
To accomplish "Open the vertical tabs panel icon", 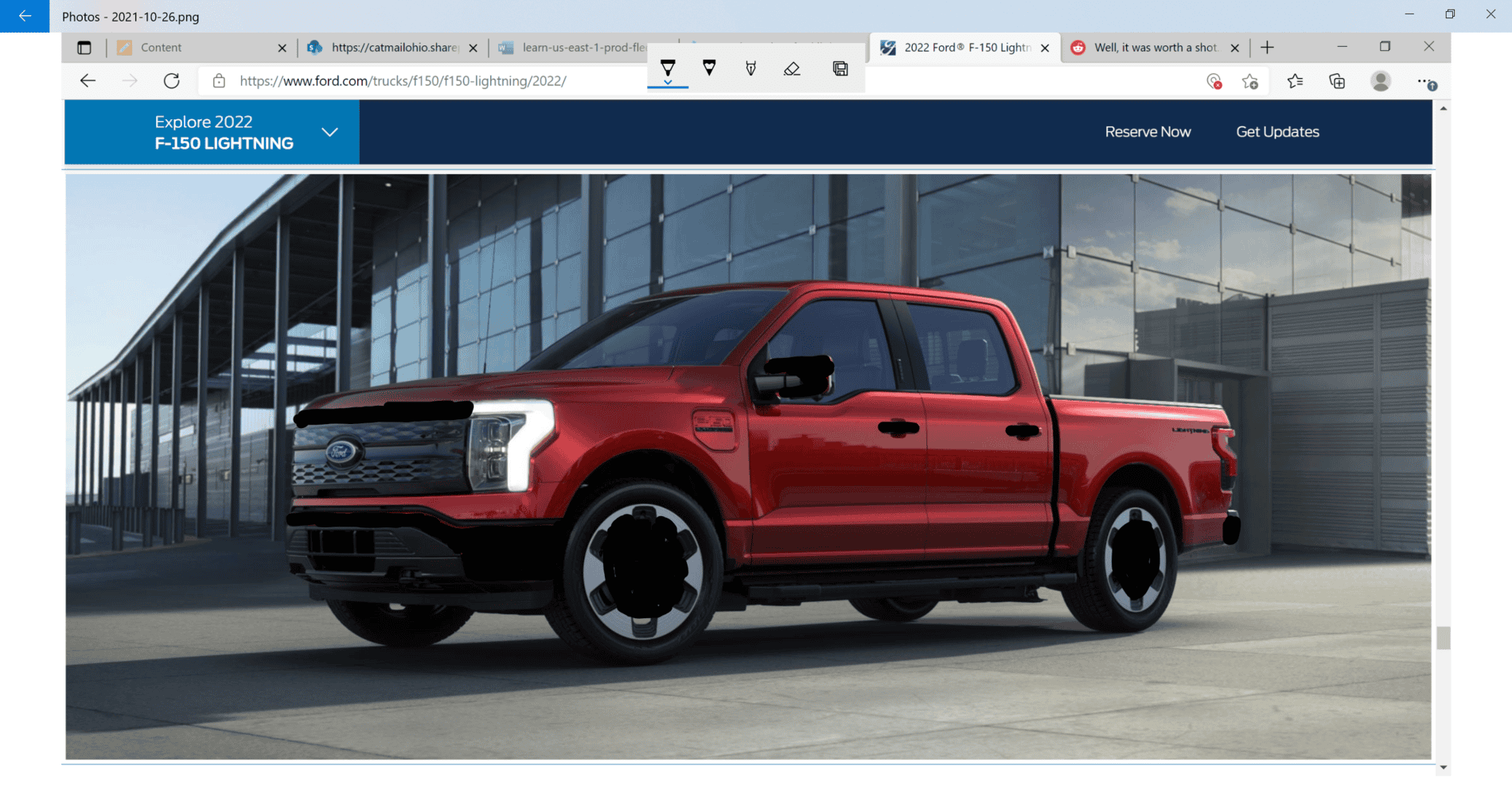I will pyautogui.click(x=84, y=48).
